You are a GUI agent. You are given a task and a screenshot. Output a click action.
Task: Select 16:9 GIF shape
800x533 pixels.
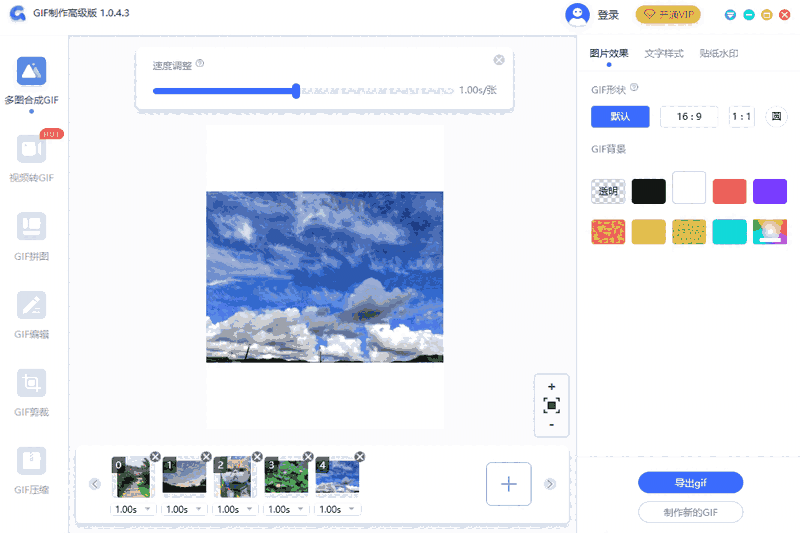(689, 116)
